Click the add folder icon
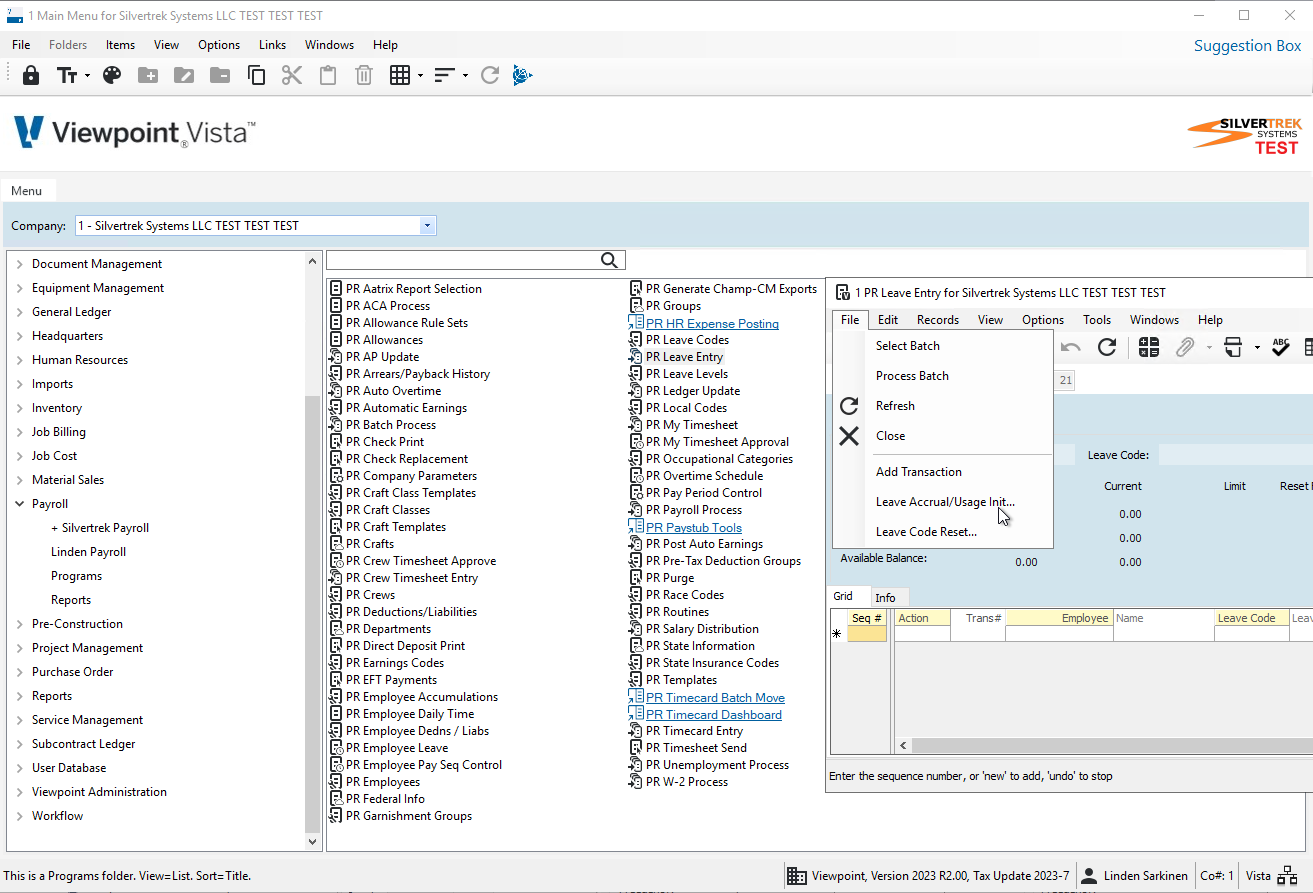 point(148,75)
